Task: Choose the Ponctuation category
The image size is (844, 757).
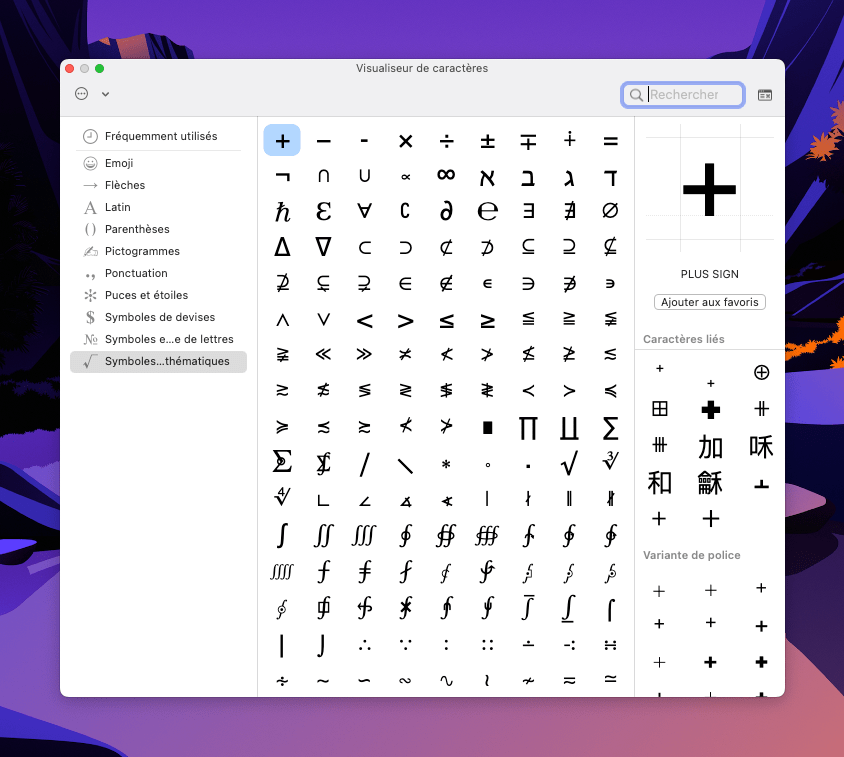Action: tap(135, 273)
